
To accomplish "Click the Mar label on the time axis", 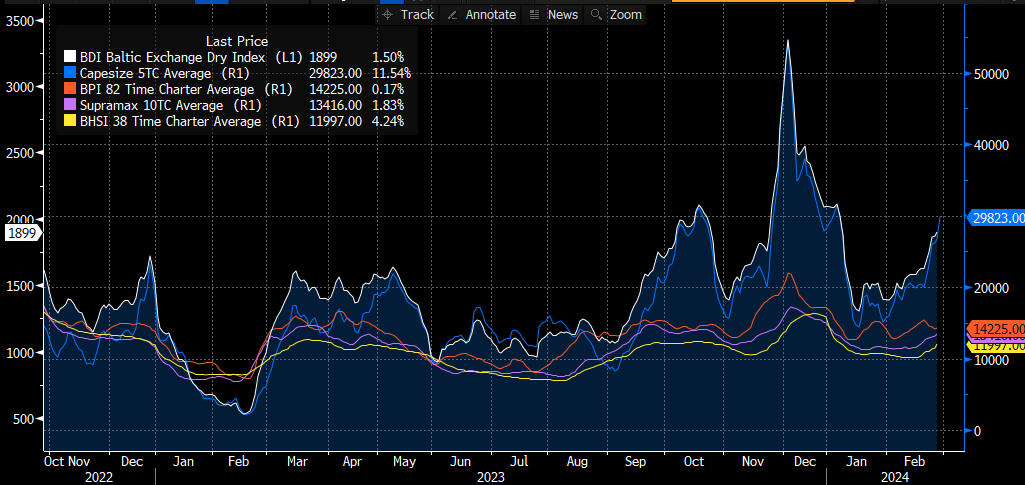I will click(297, 462).
